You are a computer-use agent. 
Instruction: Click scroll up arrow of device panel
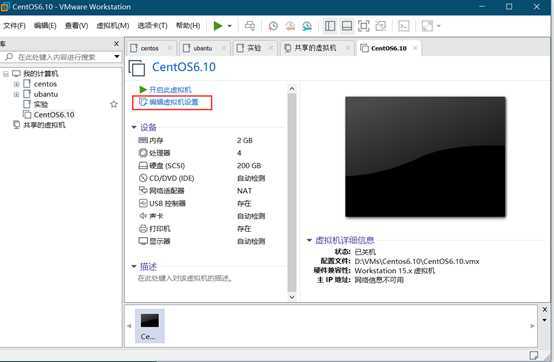coord(292,88)
